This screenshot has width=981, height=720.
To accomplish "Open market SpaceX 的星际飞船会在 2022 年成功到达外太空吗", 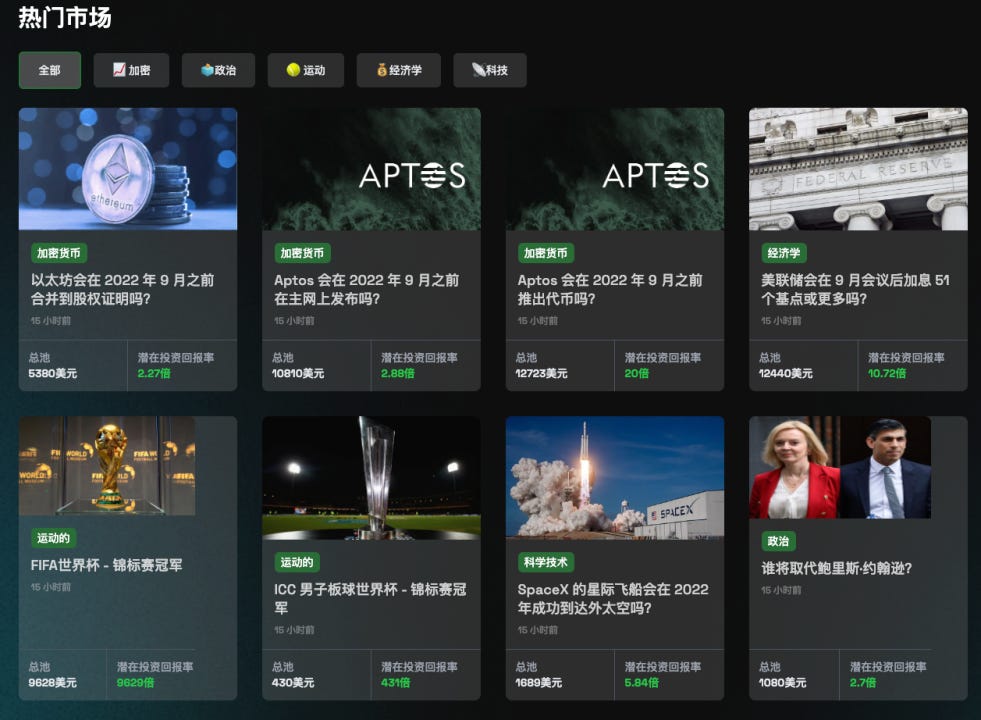I will coord(613,598).
